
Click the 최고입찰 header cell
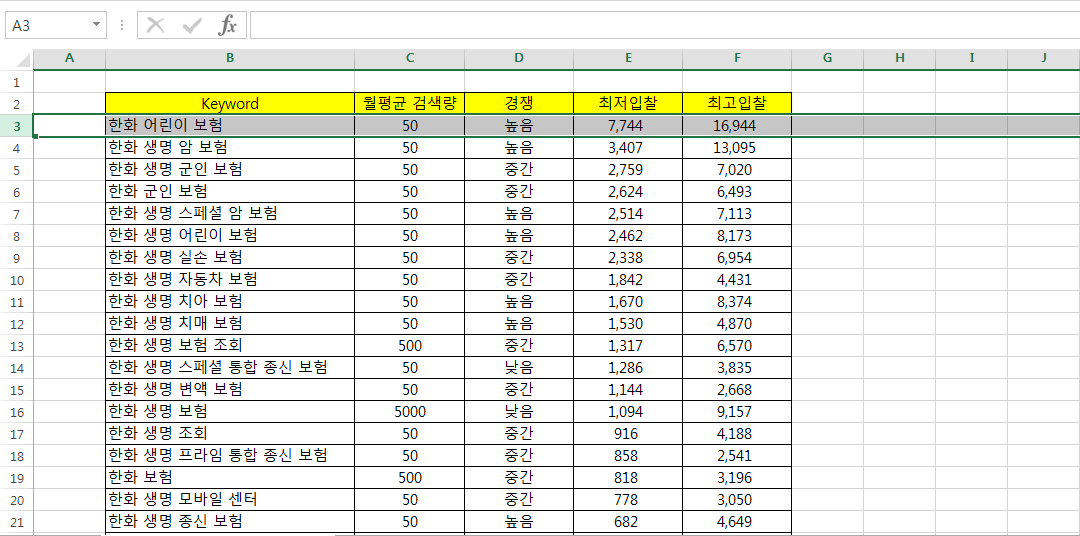click(x=737, y=103)
